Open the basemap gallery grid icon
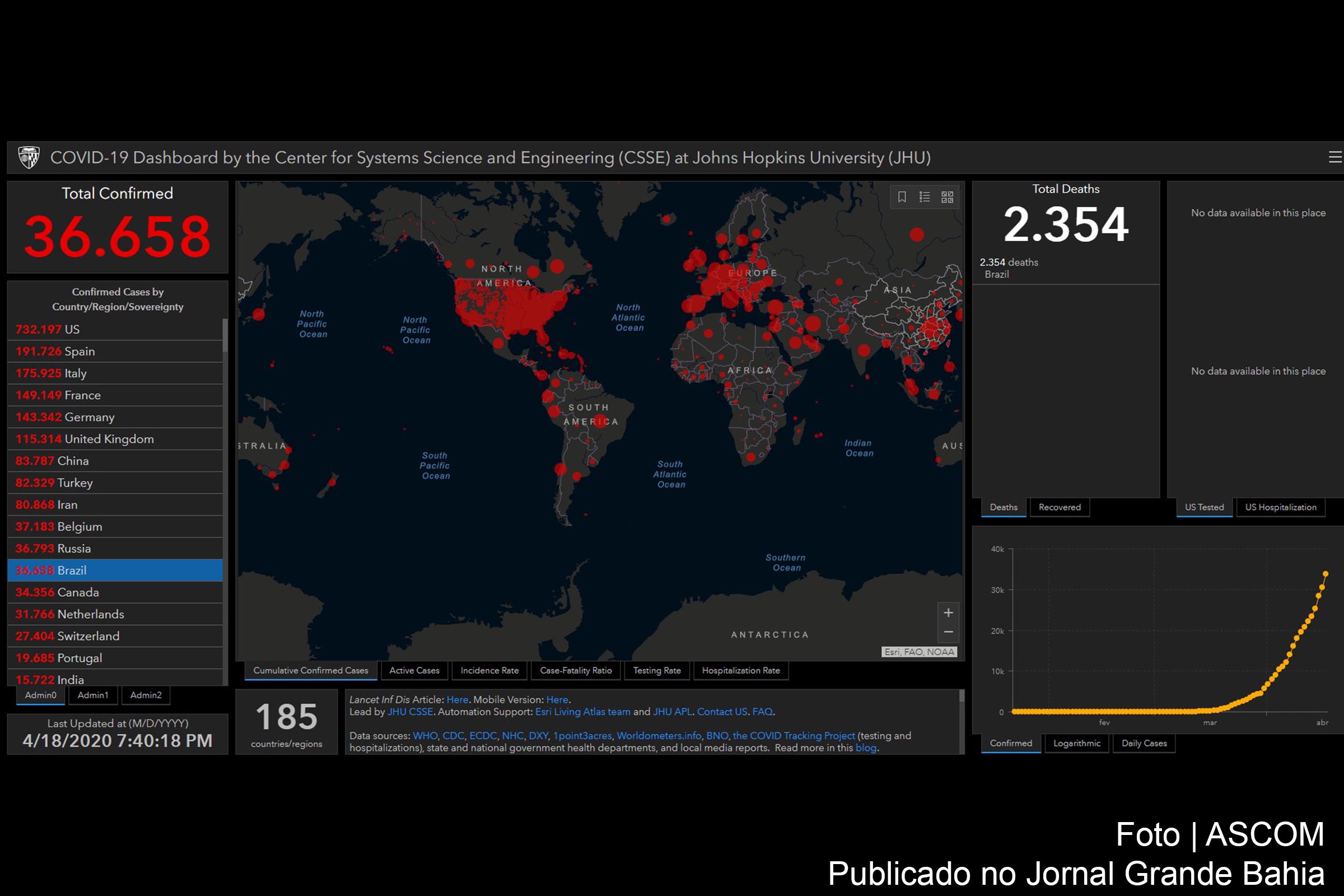This screenshot has width=1344, height=896. [x=948, y=197]
